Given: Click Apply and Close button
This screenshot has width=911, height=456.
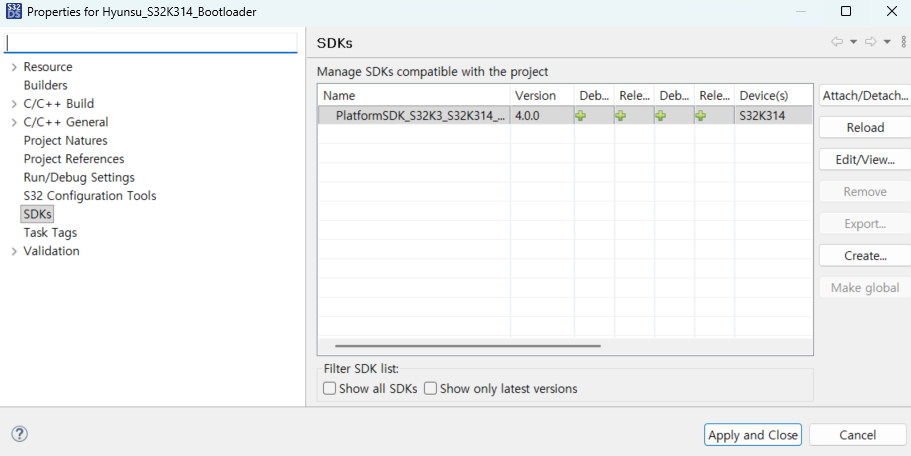Looking at the screenshot, I should point(752,435).
